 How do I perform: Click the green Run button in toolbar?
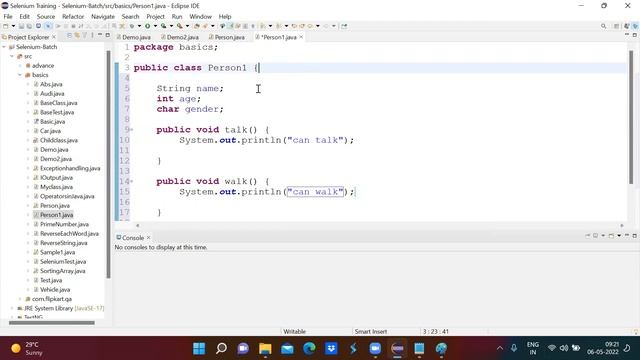pos(147,26)
